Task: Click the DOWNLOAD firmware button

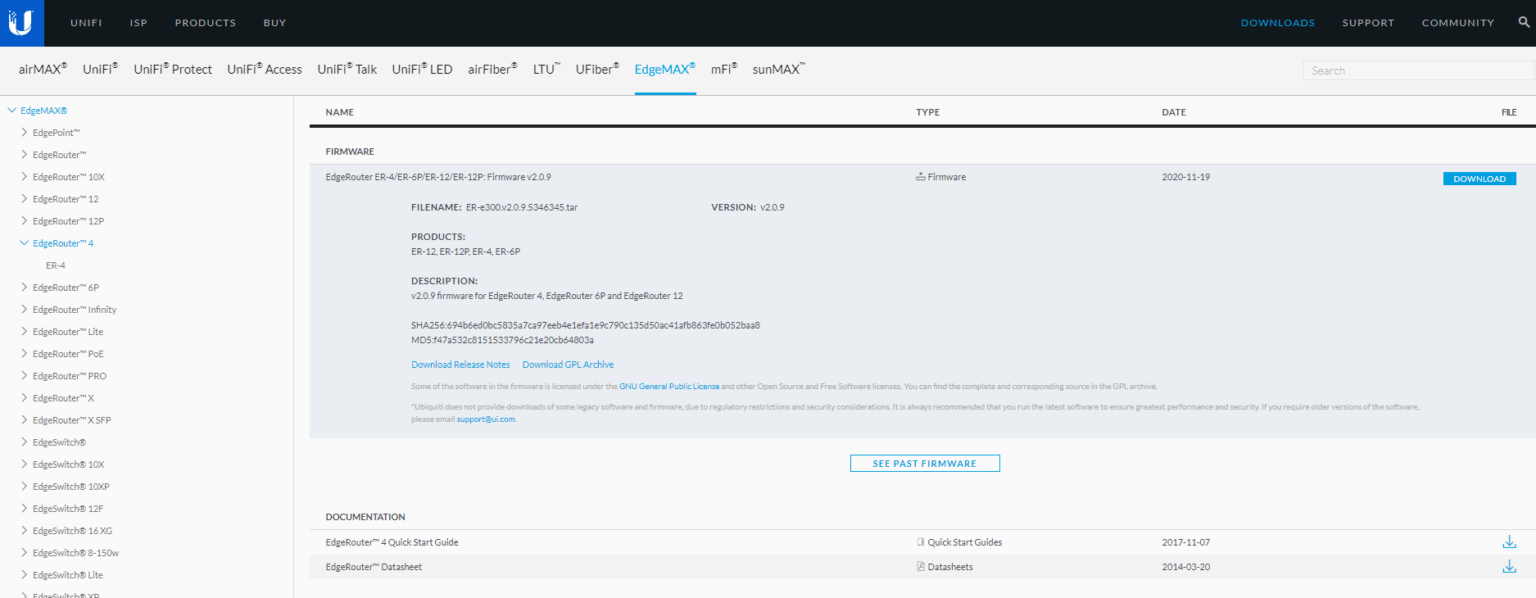Action: (1479, 177)
